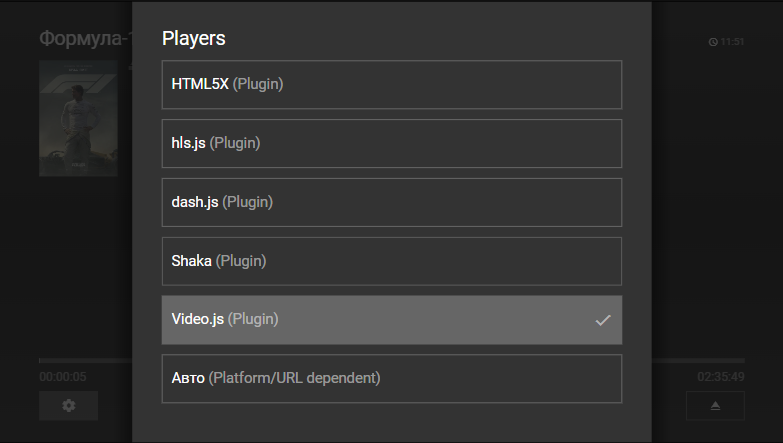Screen dimensions: 783x443
Task: Click the elapsed time 00:00:05
Action: coord(62,377)
